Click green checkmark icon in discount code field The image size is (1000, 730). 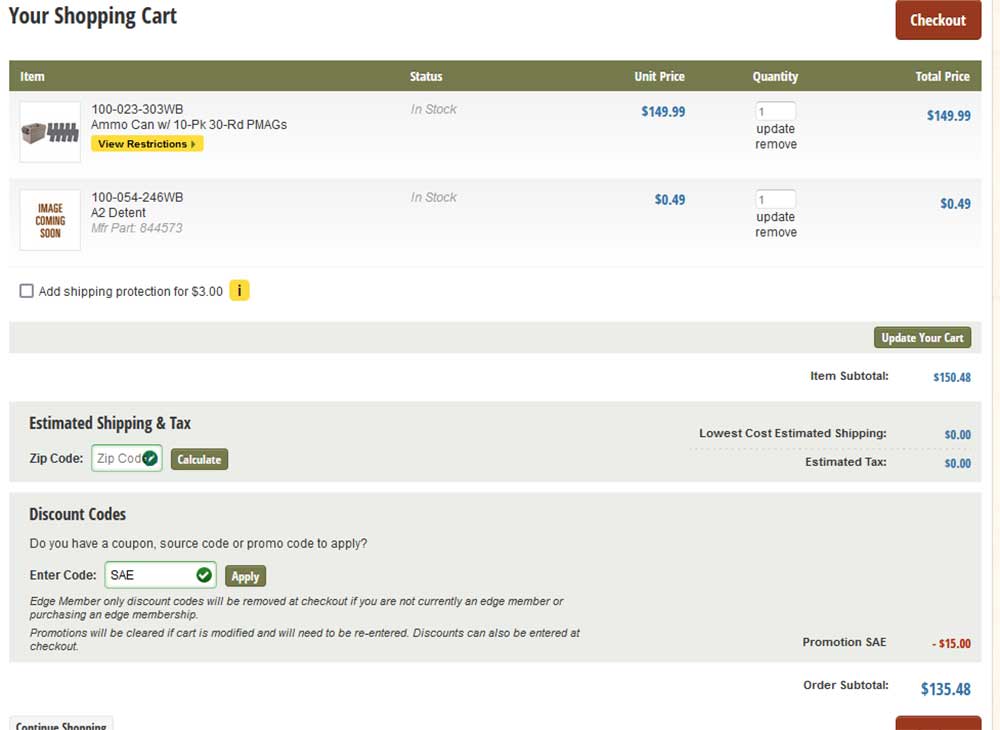[x=204, y=575]
